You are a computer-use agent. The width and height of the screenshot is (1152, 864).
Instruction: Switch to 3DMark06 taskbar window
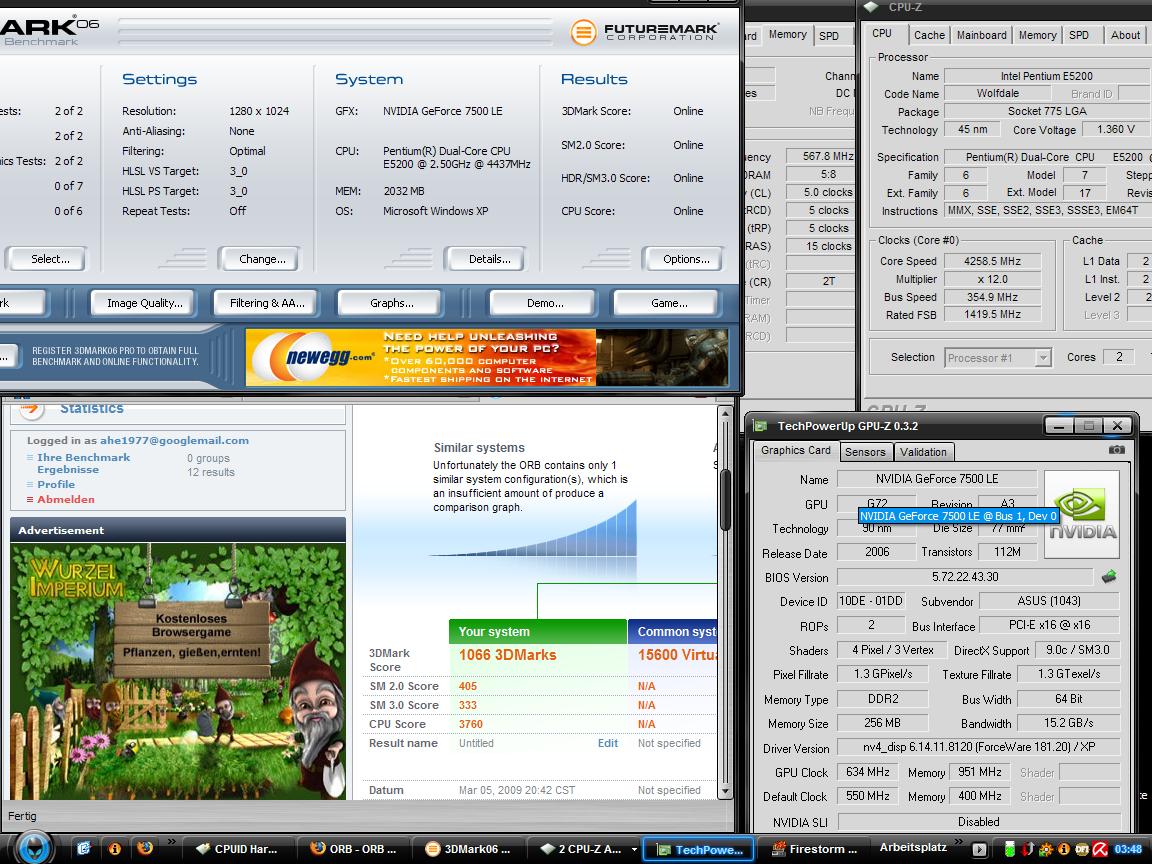[467, 849]
